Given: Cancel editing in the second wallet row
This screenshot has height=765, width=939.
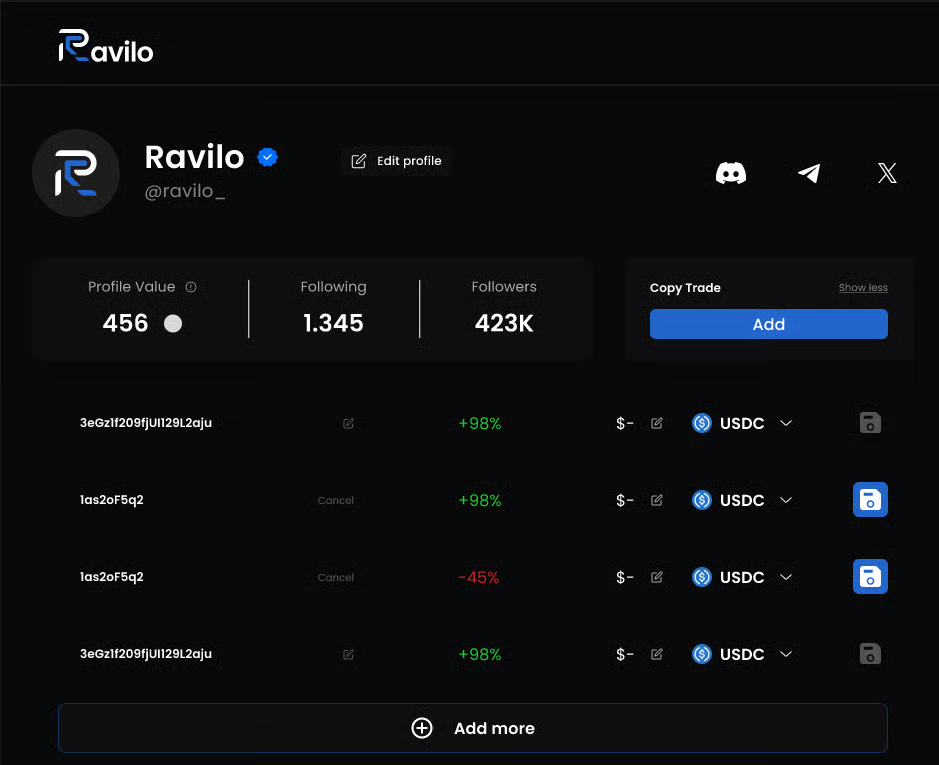Looking at the screenshot, I should pos(336,500).
